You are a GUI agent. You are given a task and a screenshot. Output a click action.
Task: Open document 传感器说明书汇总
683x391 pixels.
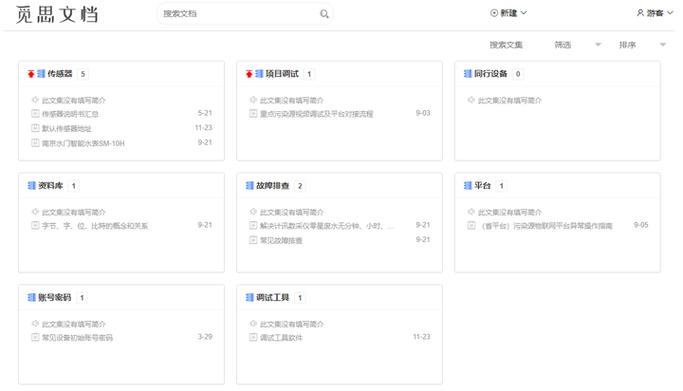click(x=70, y=114)
